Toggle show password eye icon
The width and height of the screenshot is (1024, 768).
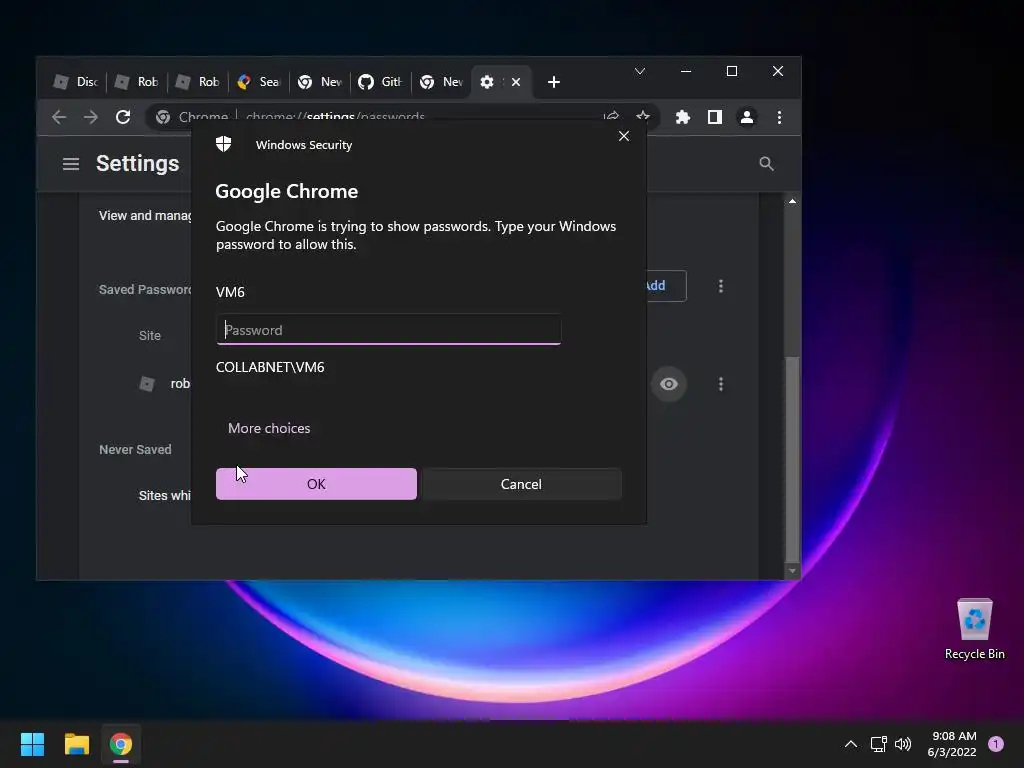tap(669, 384)
